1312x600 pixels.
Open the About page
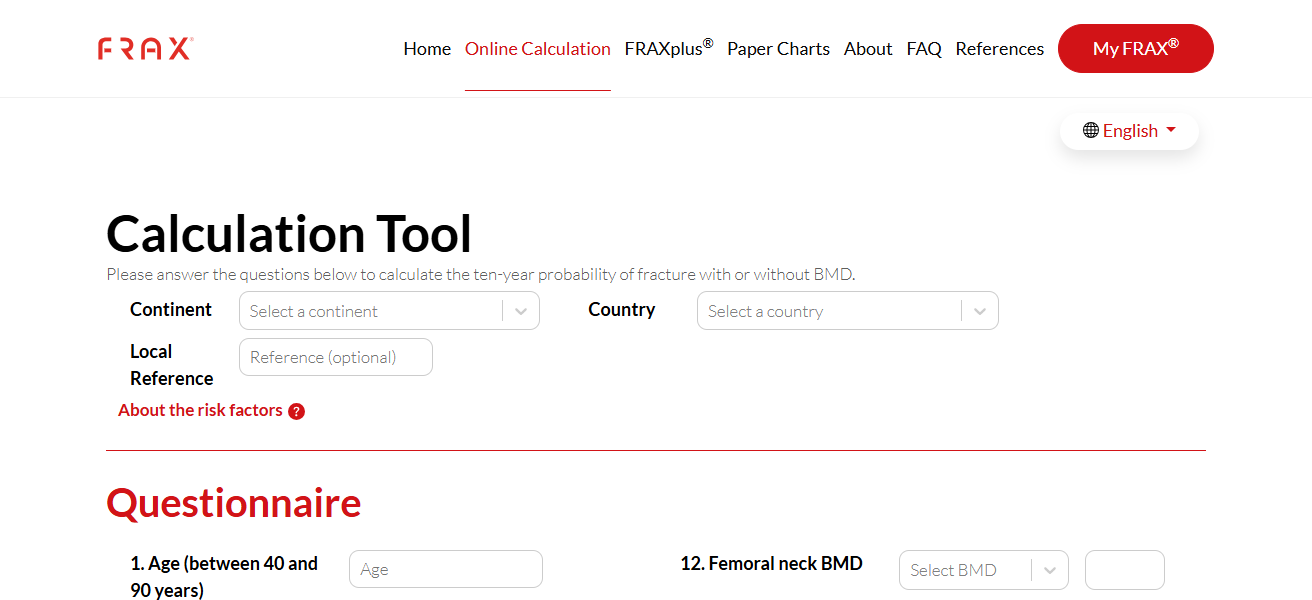point(867,49)
